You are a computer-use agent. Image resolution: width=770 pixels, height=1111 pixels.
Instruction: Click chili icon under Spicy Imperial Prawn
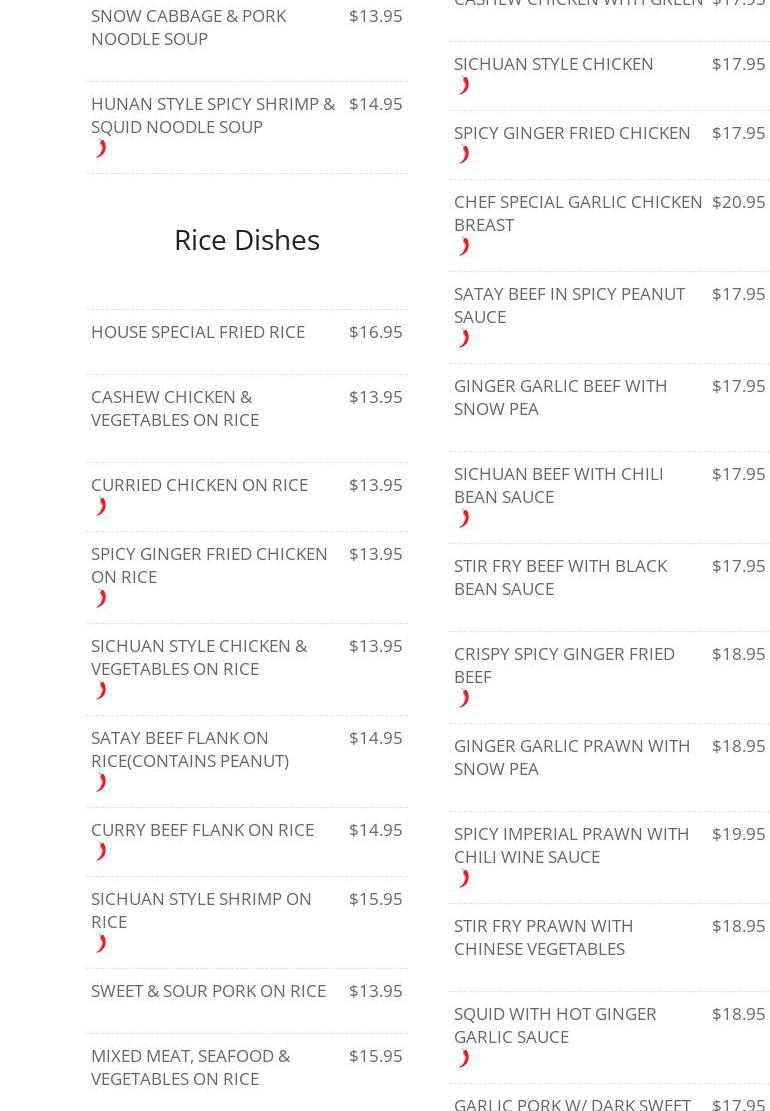(464, 879)
